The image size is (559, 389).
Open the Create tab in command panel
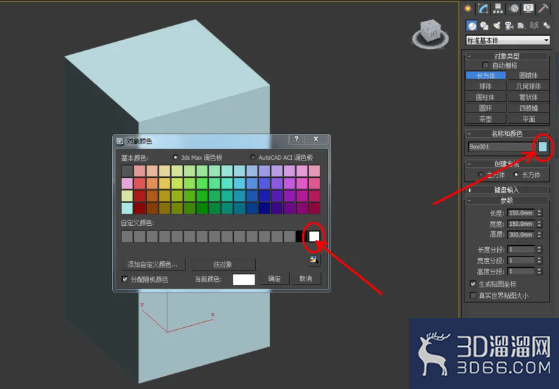click(468, 8)
